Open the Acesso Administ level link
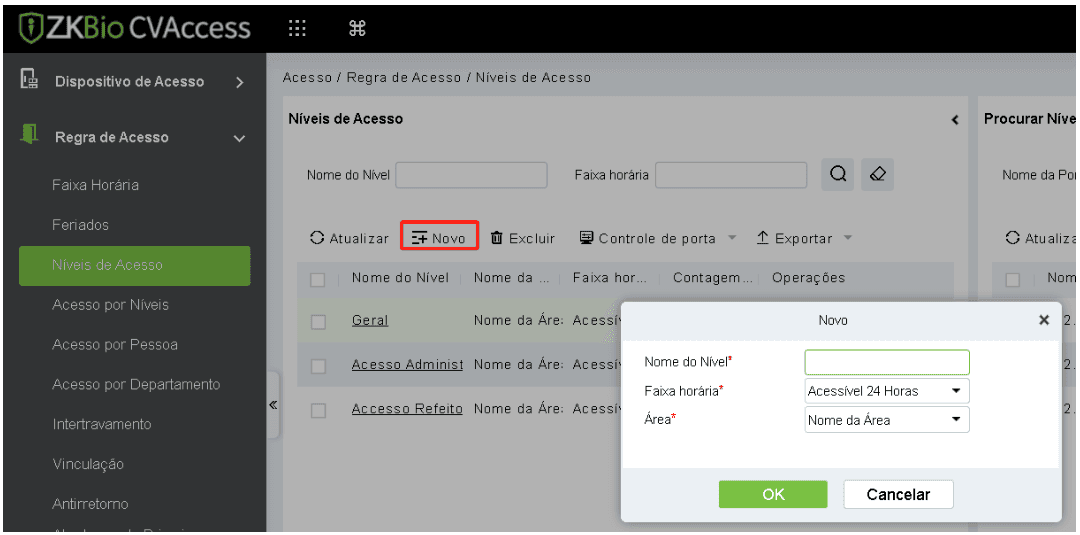 pyautogui.click(x=407, y=365)
